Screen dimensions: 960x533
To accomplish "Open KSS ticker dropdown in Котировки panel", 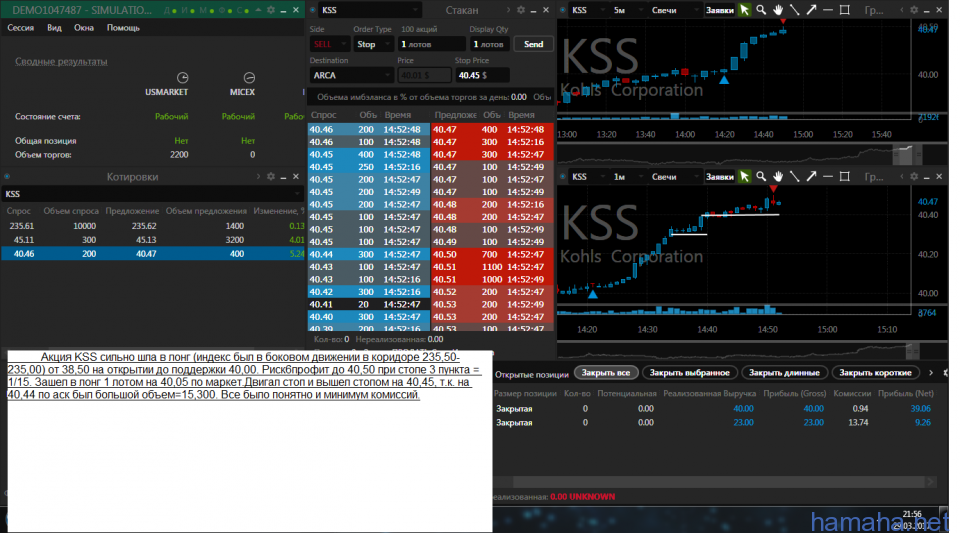I will click(x=152, y=193).
